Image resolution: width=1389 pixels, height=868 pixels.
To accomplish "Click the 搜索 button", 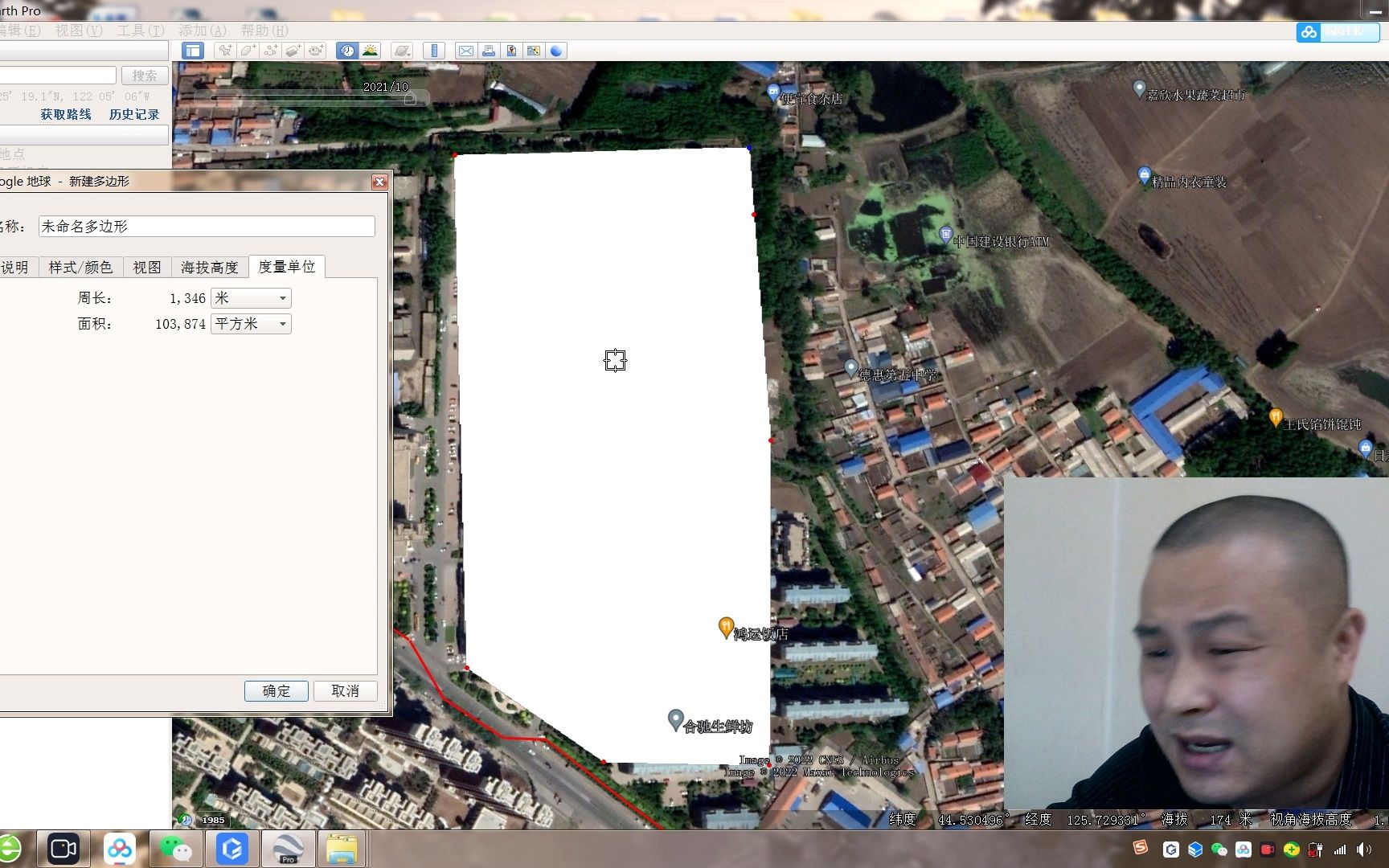I will coord(145,76).
